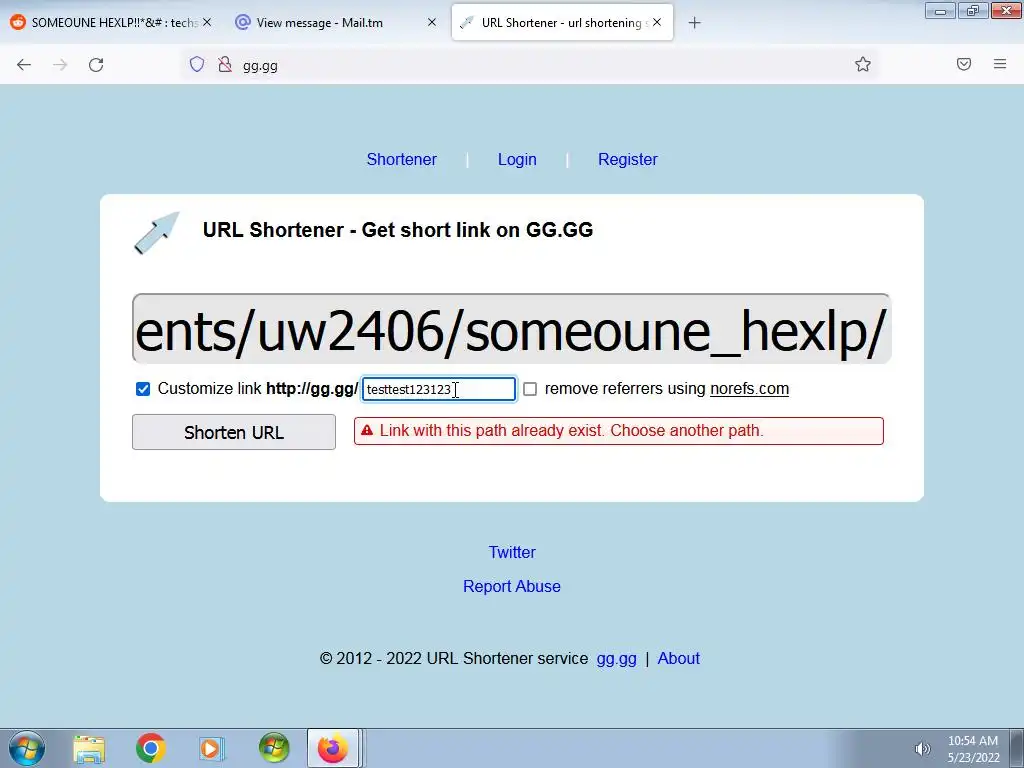Enable the remove referrers checkbox

tap(530, 389)
